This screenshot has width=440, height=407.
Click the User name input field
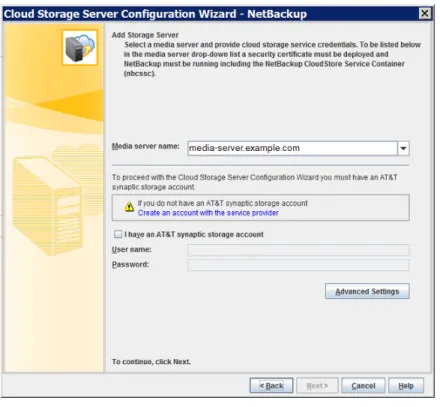pyautogui.click(x=298, y=250)
